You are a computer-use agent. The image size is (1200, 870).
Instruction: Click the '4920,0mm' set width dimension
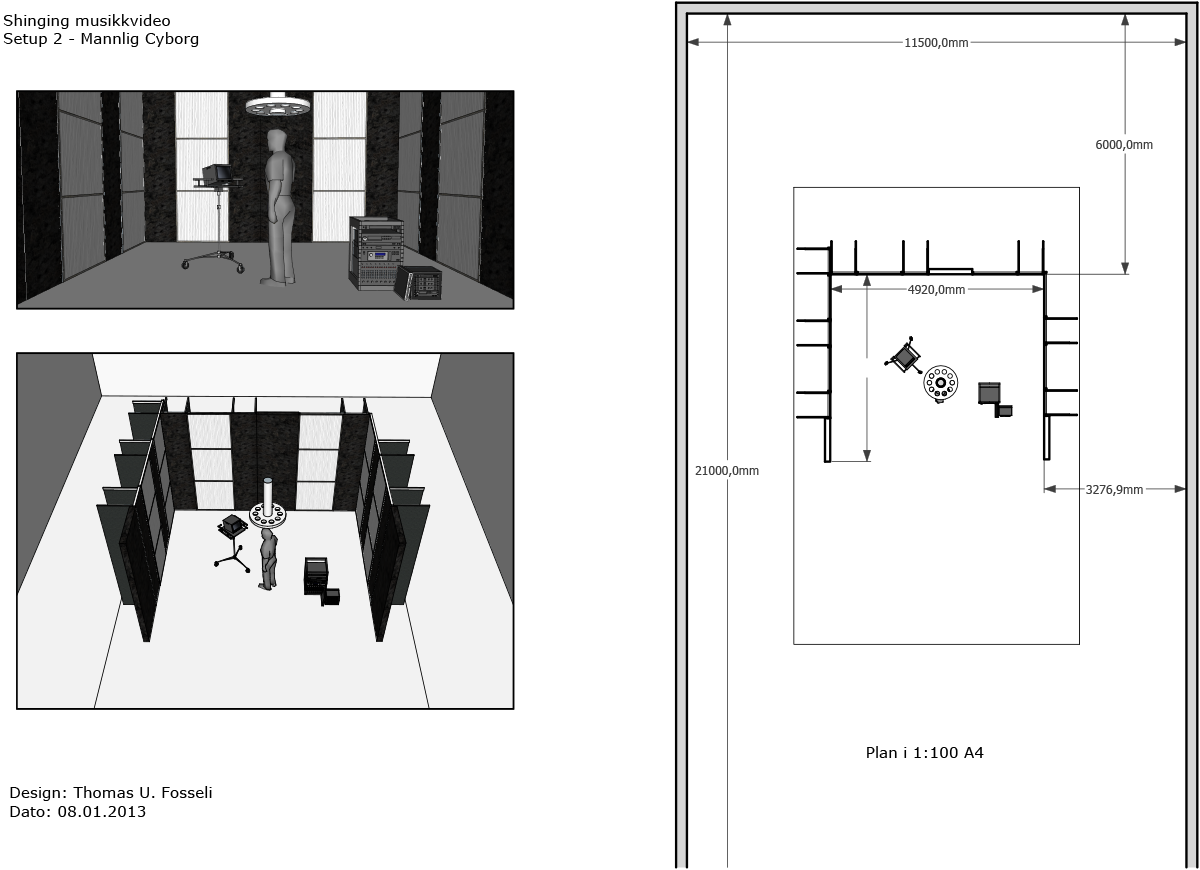click(x=936, y=289)
